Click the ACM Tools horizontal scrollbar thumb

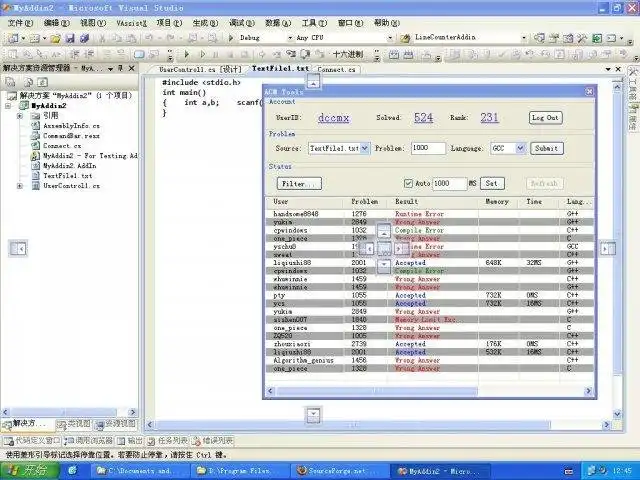coord(377,391)
